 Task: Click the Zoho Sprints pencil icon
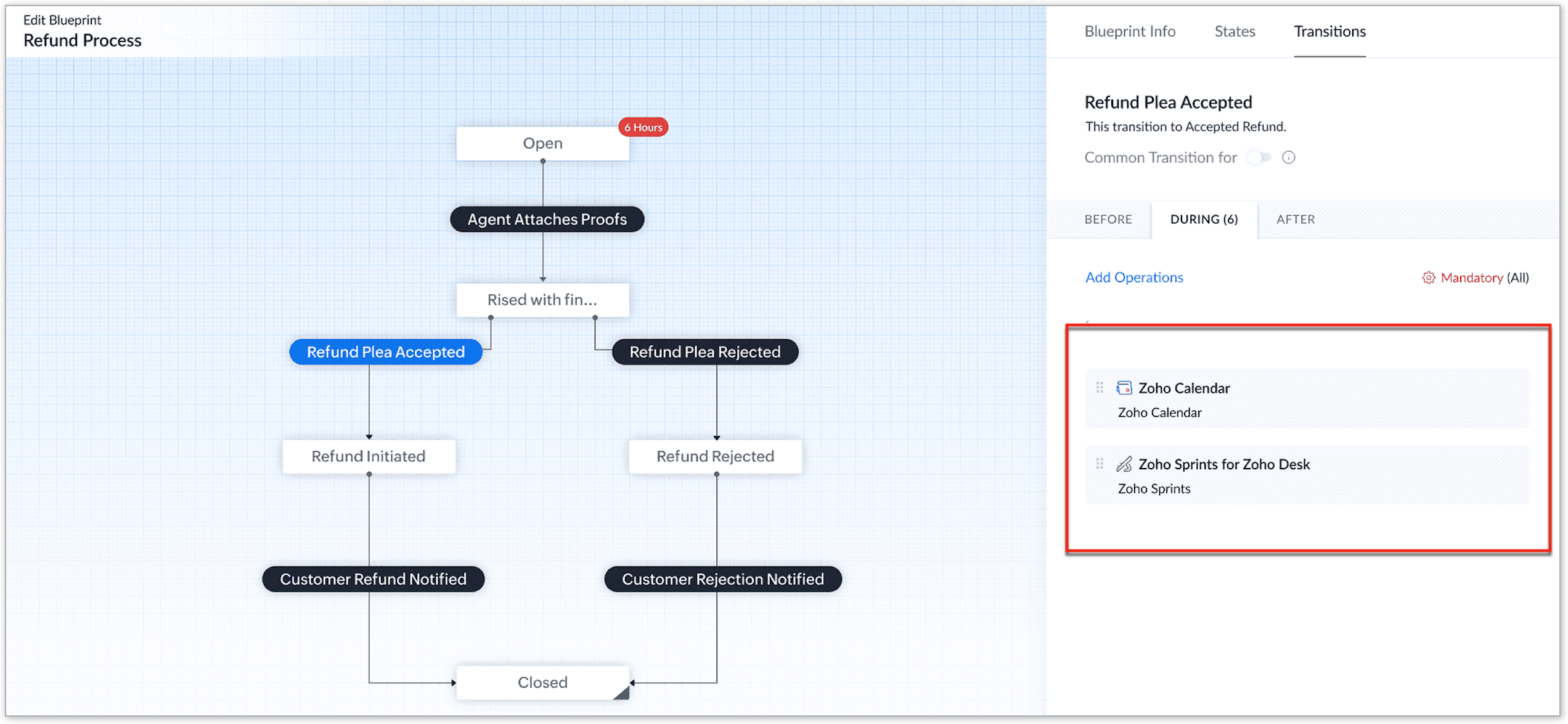(1124, 464)
